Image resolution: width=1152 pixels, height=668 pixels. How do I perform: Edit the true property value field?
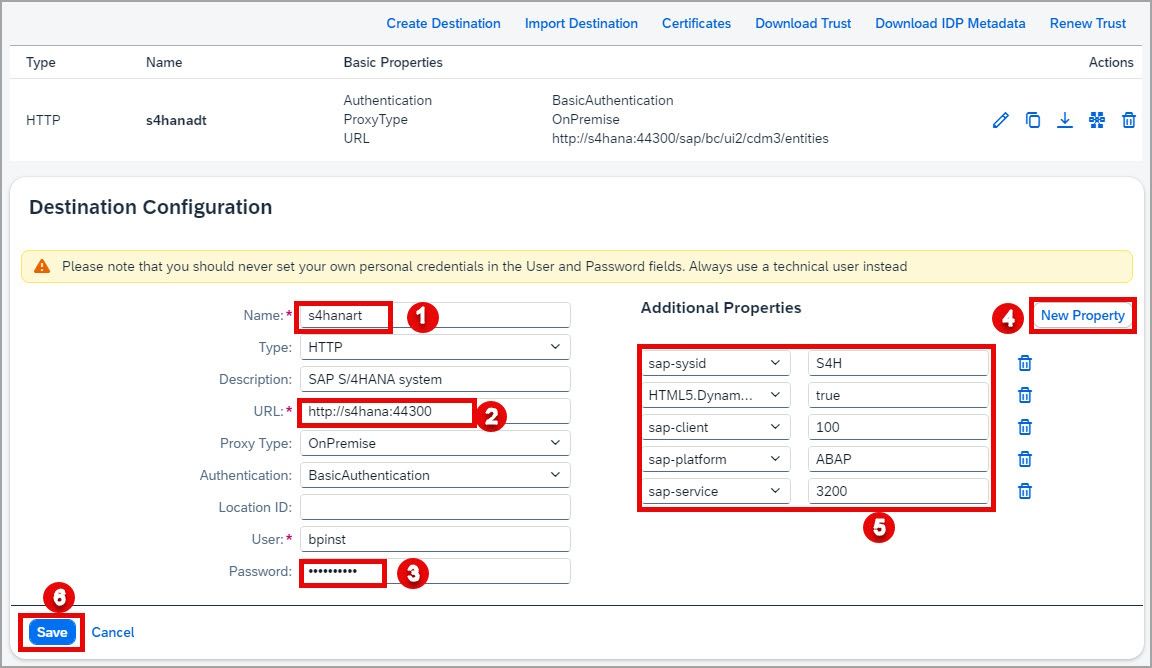coord(898,395)
